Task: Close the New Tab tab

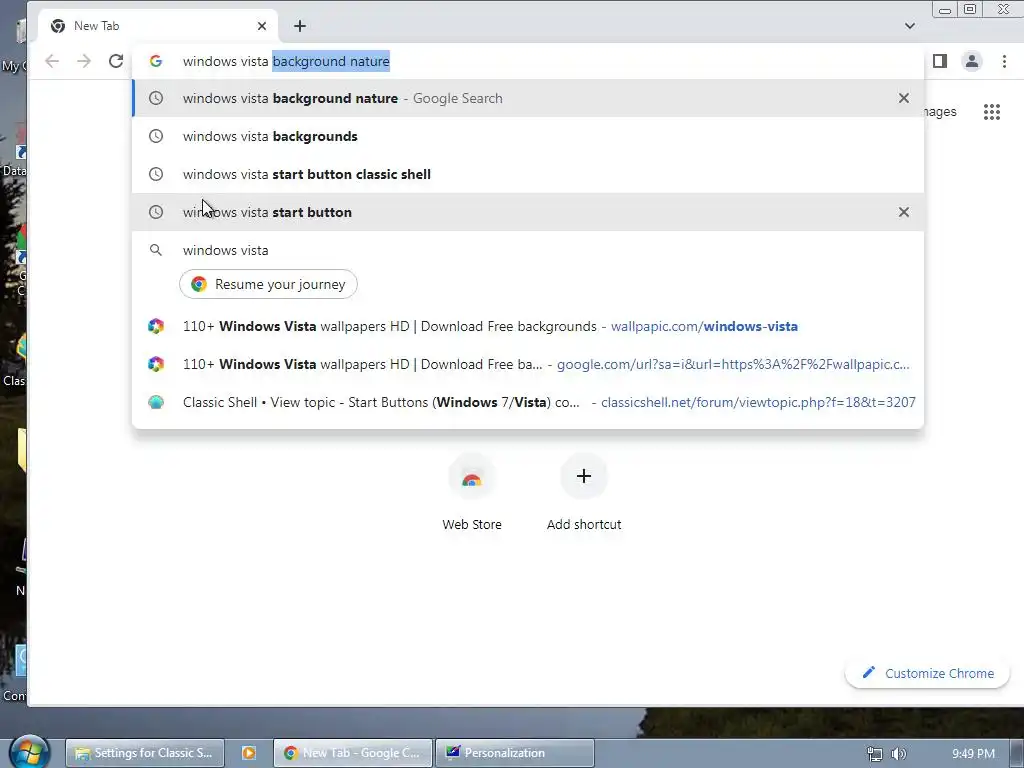Action: coord(262,26)
